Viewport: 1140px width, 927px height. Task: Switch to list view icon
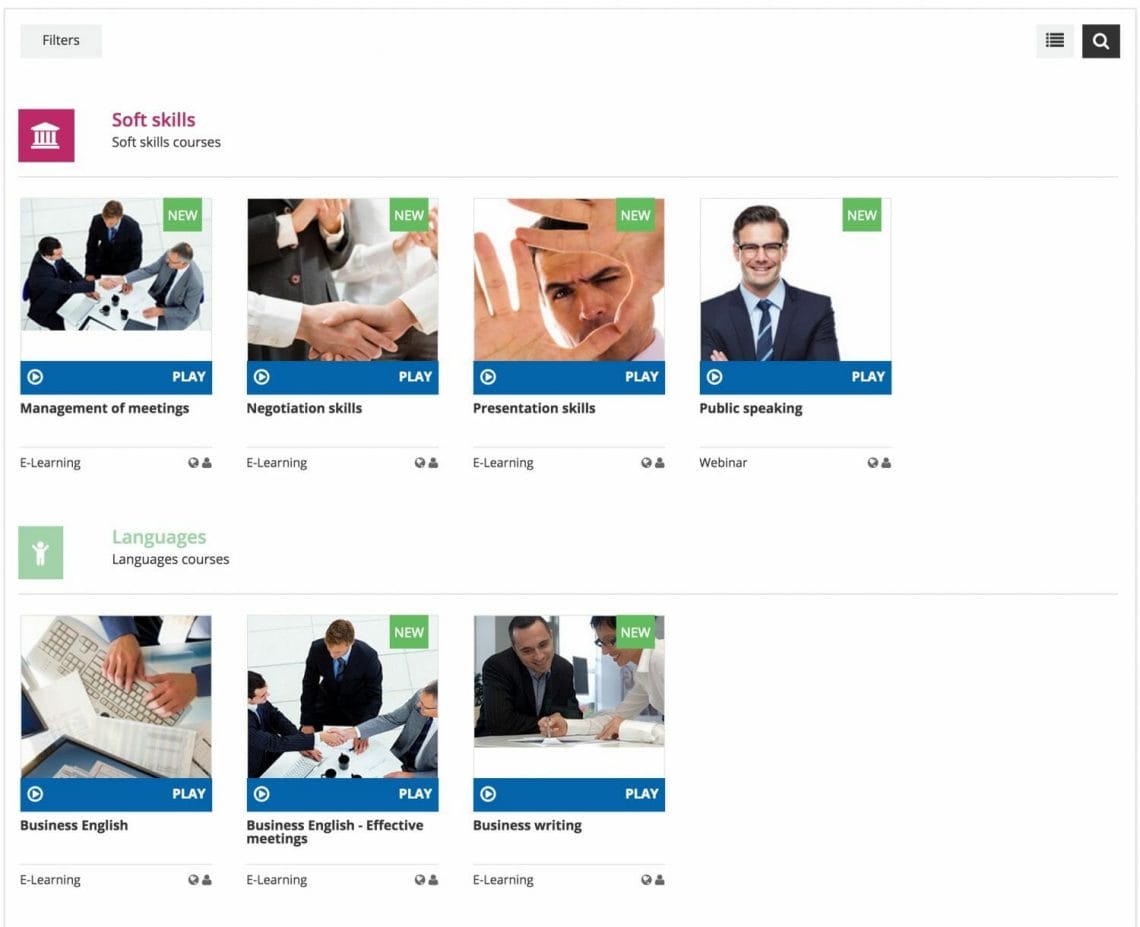point(1054,41)
